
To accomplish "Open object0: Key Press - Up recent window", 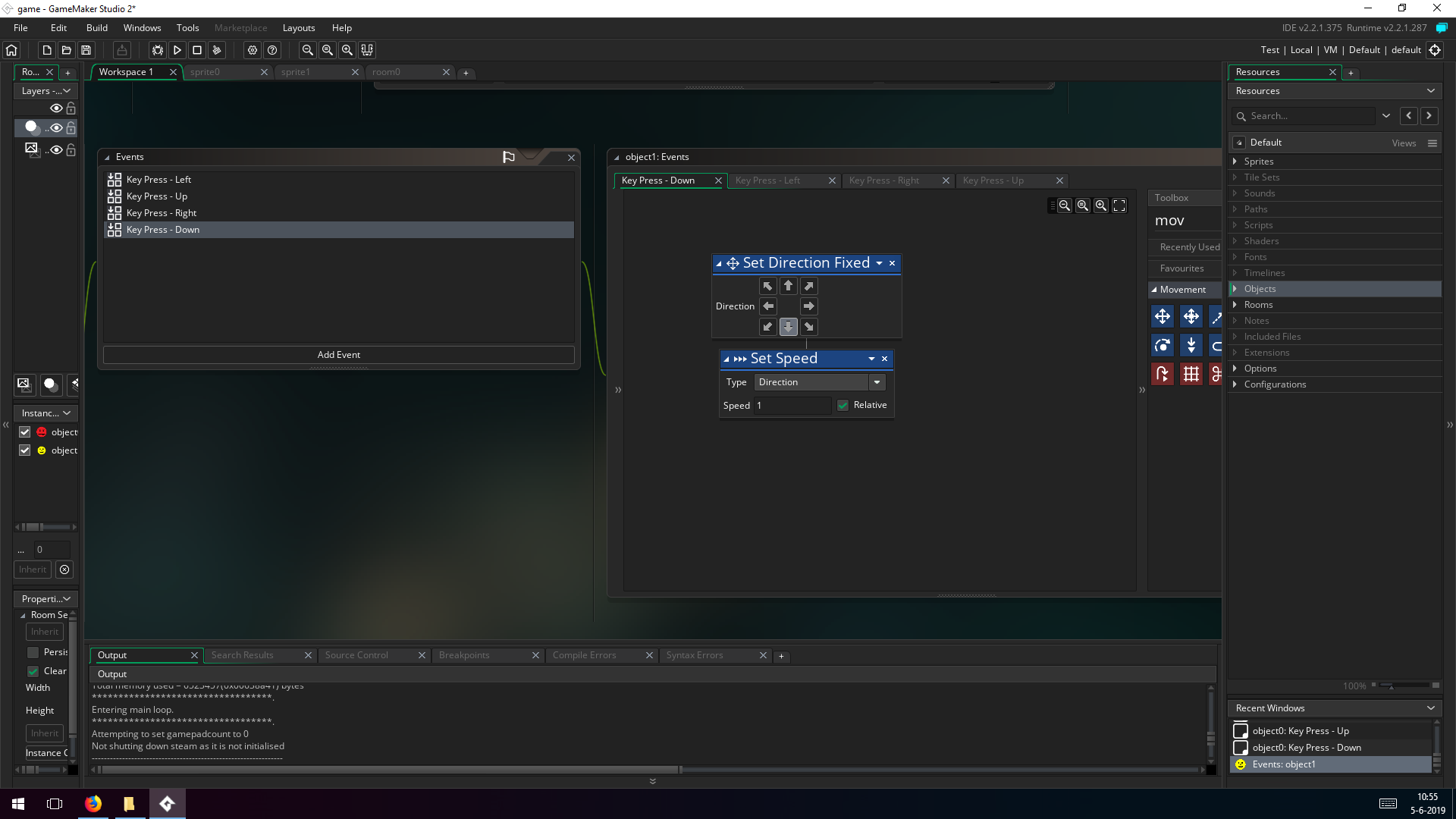I will click(1300, 731).
